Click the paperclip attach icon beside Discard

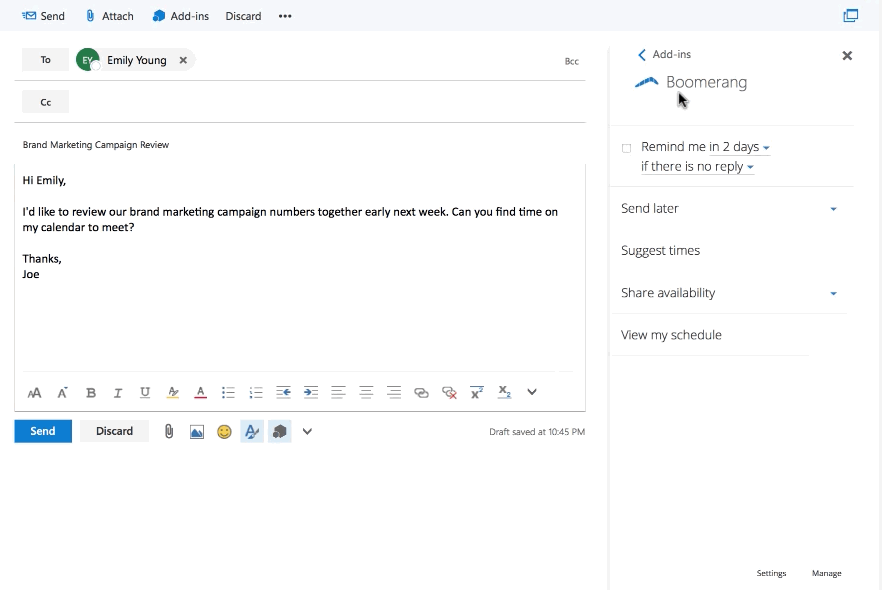pos(169,432)
